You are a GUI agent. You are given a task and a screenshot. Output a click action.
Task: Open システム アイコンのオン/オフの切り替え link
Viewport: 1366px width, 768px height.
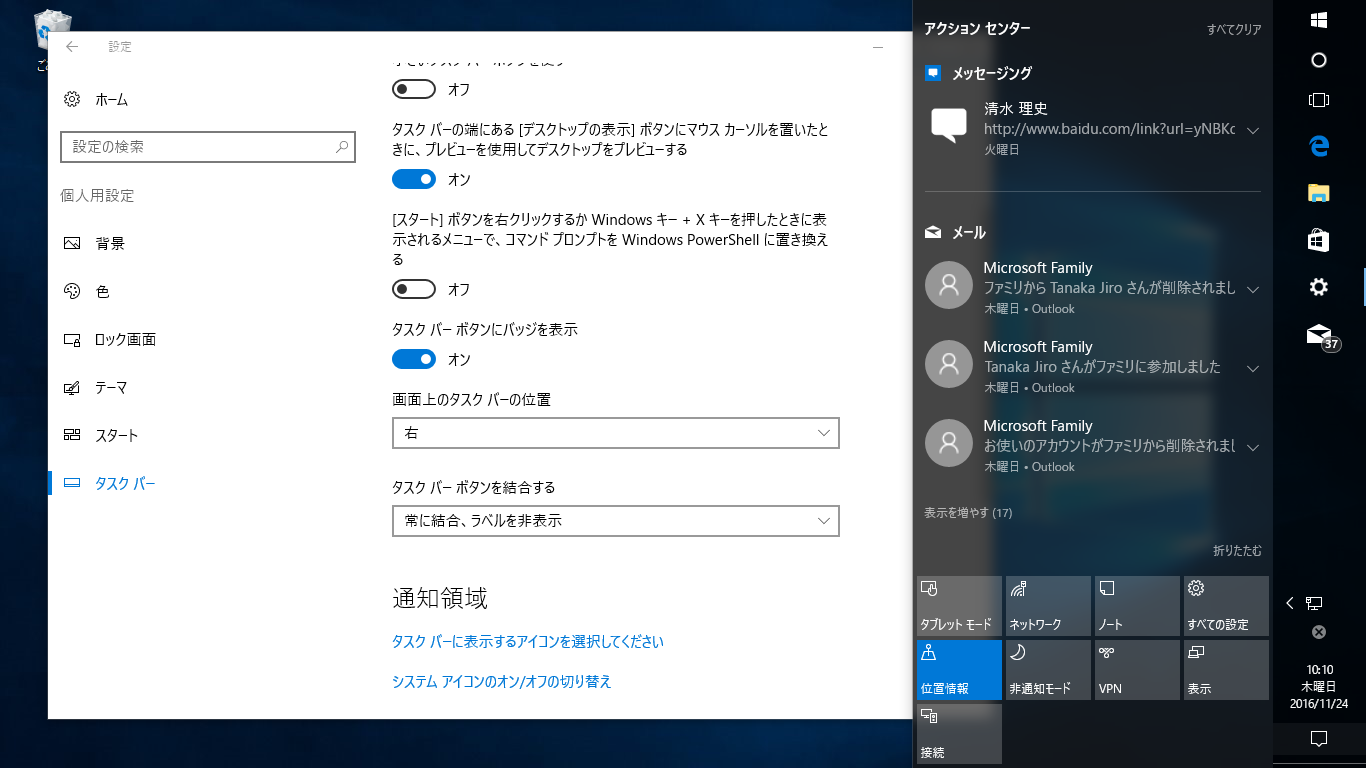pos(503,681)
